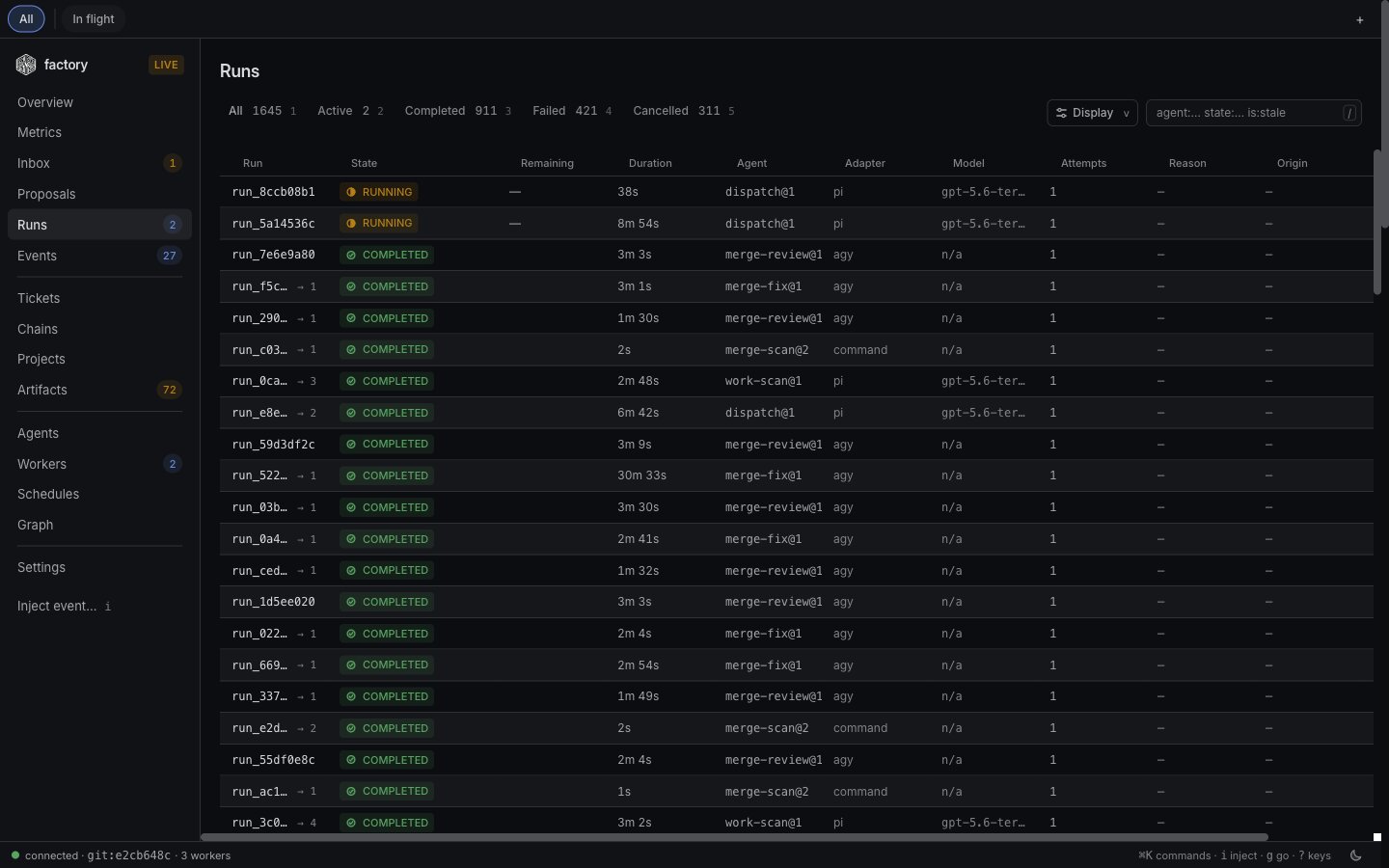This screenshot has width=1389, height=868.
Task: Click the ? keys hint in status bar
Action: pos(1315,855)
